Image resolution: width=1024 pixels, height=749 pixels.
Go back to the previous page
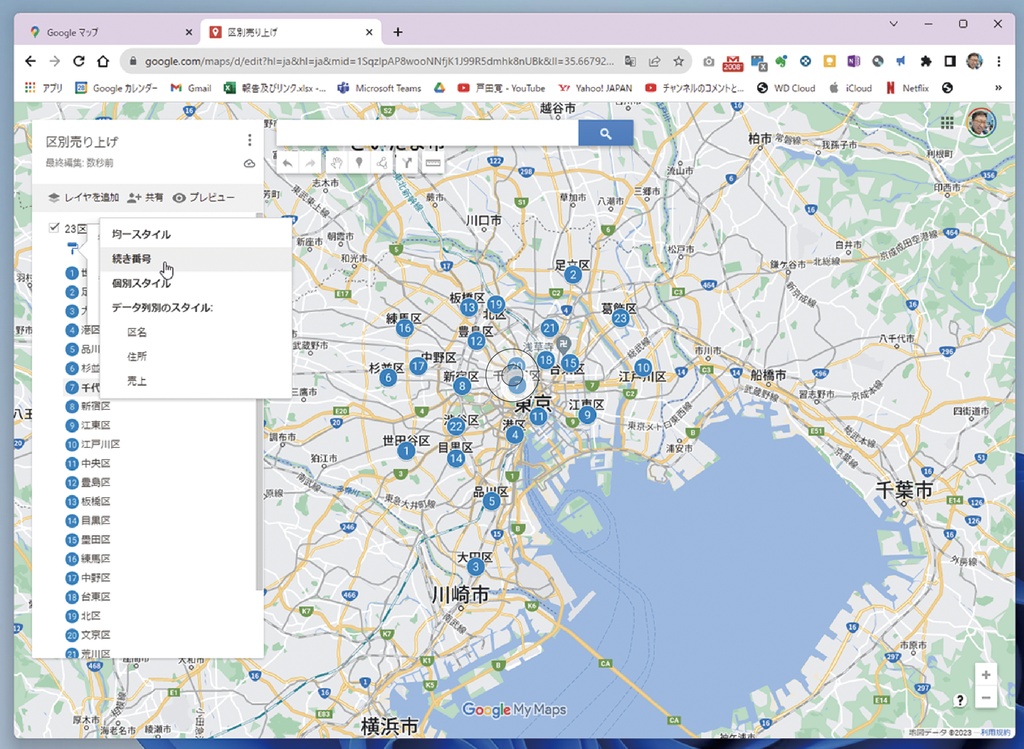(x=31, y=61)
